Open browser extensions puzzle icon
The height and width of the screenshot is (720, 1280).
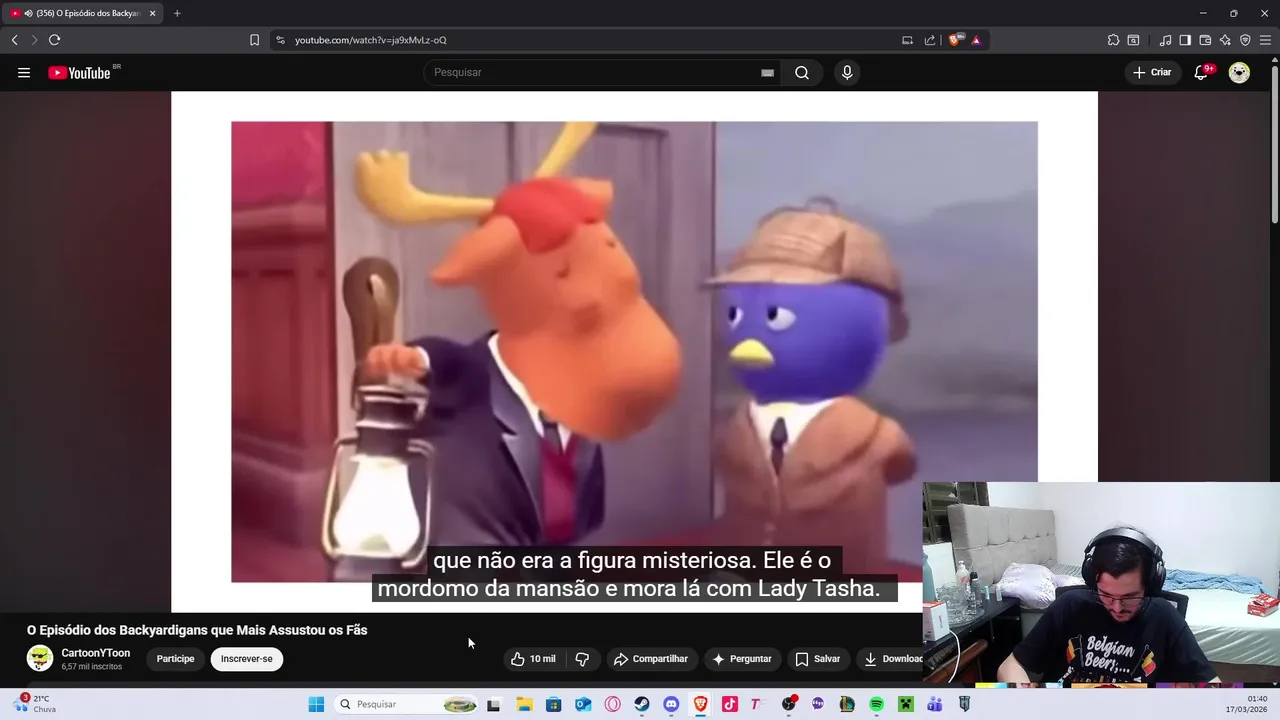coord(1113,40)
